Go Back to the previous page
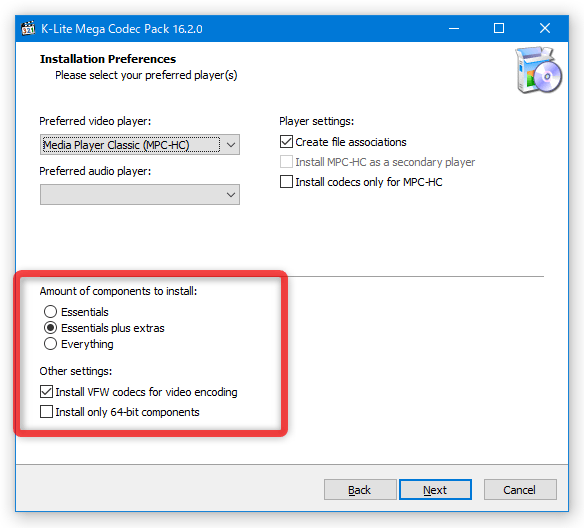584x528 pixels. point(360,490)
